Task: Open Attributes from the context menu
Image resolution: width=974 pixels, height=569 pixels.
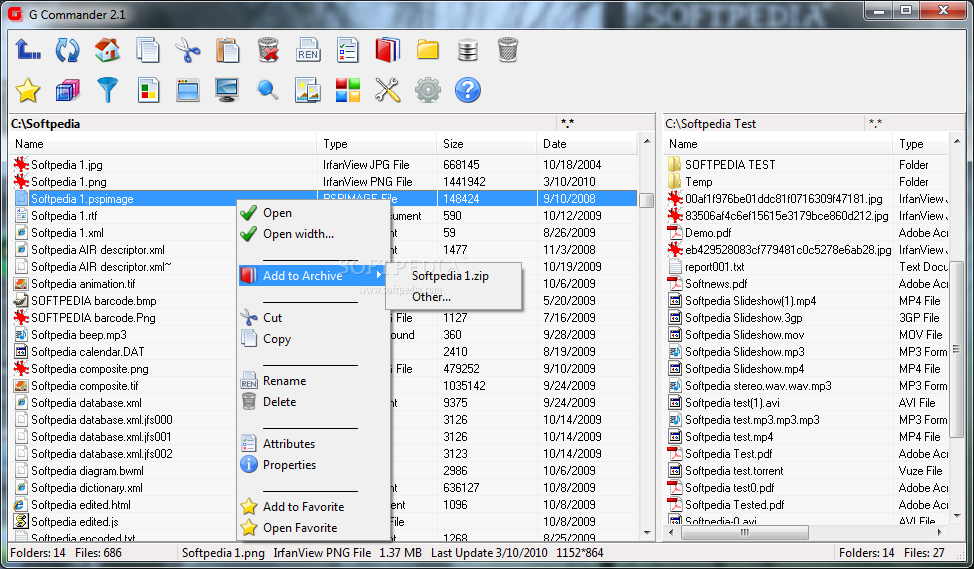Action: tap(314, 444)
